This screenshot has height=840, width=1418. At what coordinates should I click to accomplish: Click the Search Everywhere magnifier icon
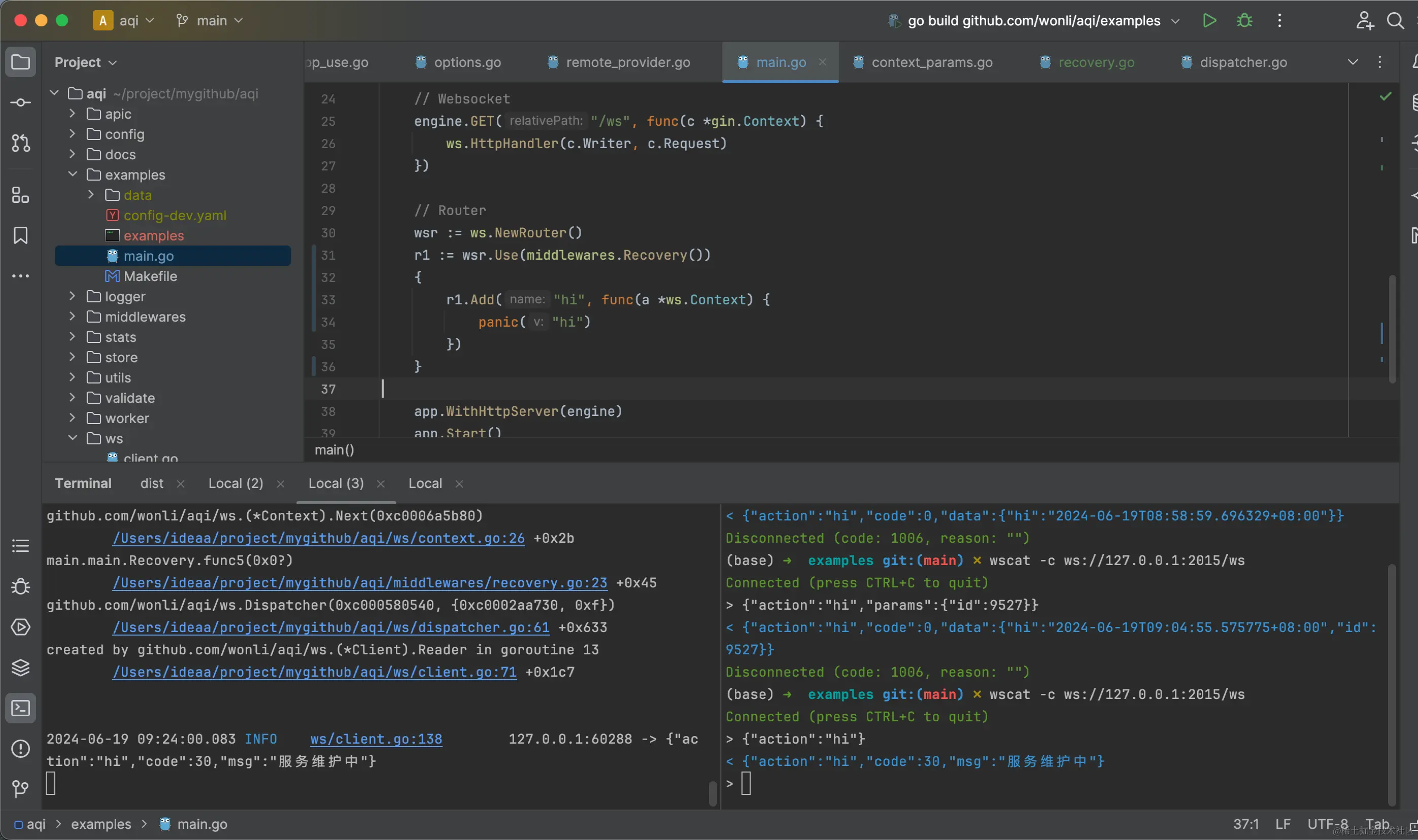1395,21
